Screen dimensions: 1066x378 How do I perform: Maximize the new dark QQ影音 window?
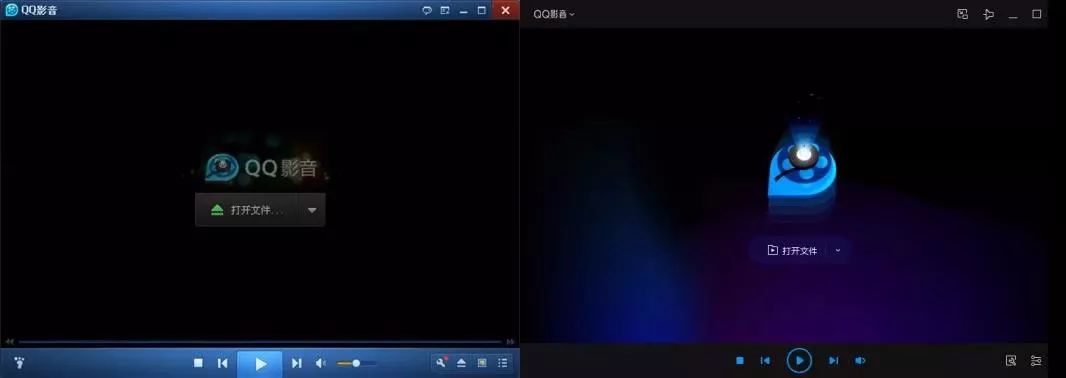[1037, 14]
